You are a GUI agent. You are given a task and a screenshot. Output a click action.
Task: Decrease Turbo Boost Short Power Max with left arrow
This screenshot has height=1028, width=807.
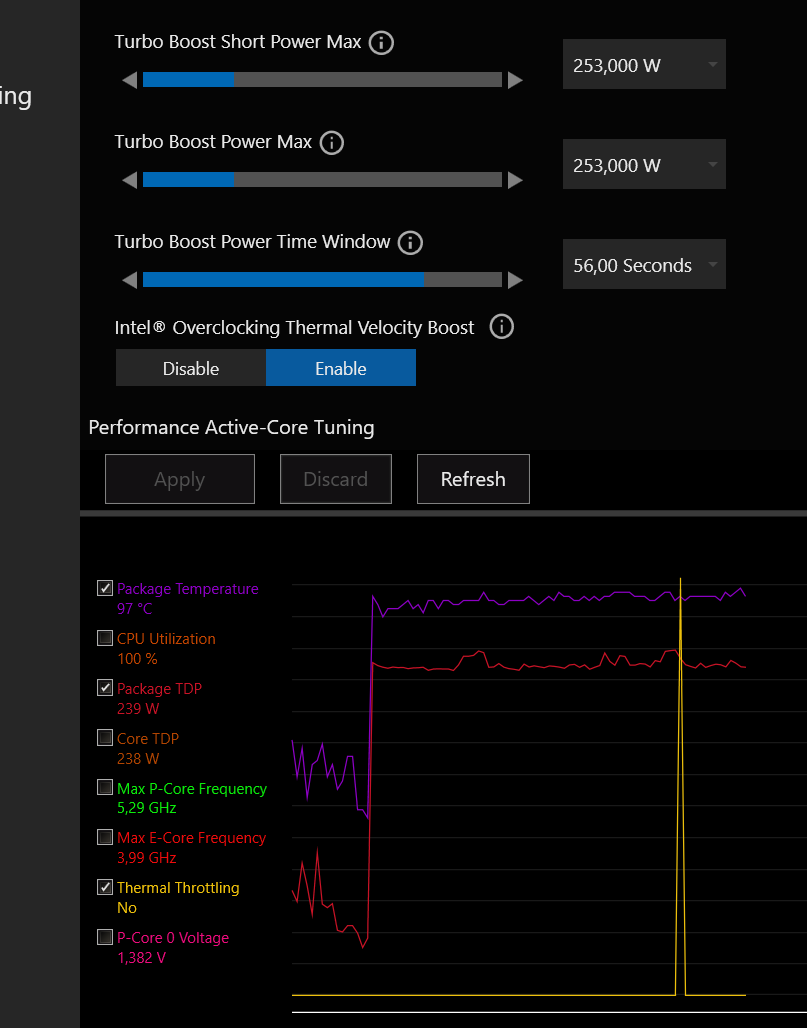click(x=130, y=81)
